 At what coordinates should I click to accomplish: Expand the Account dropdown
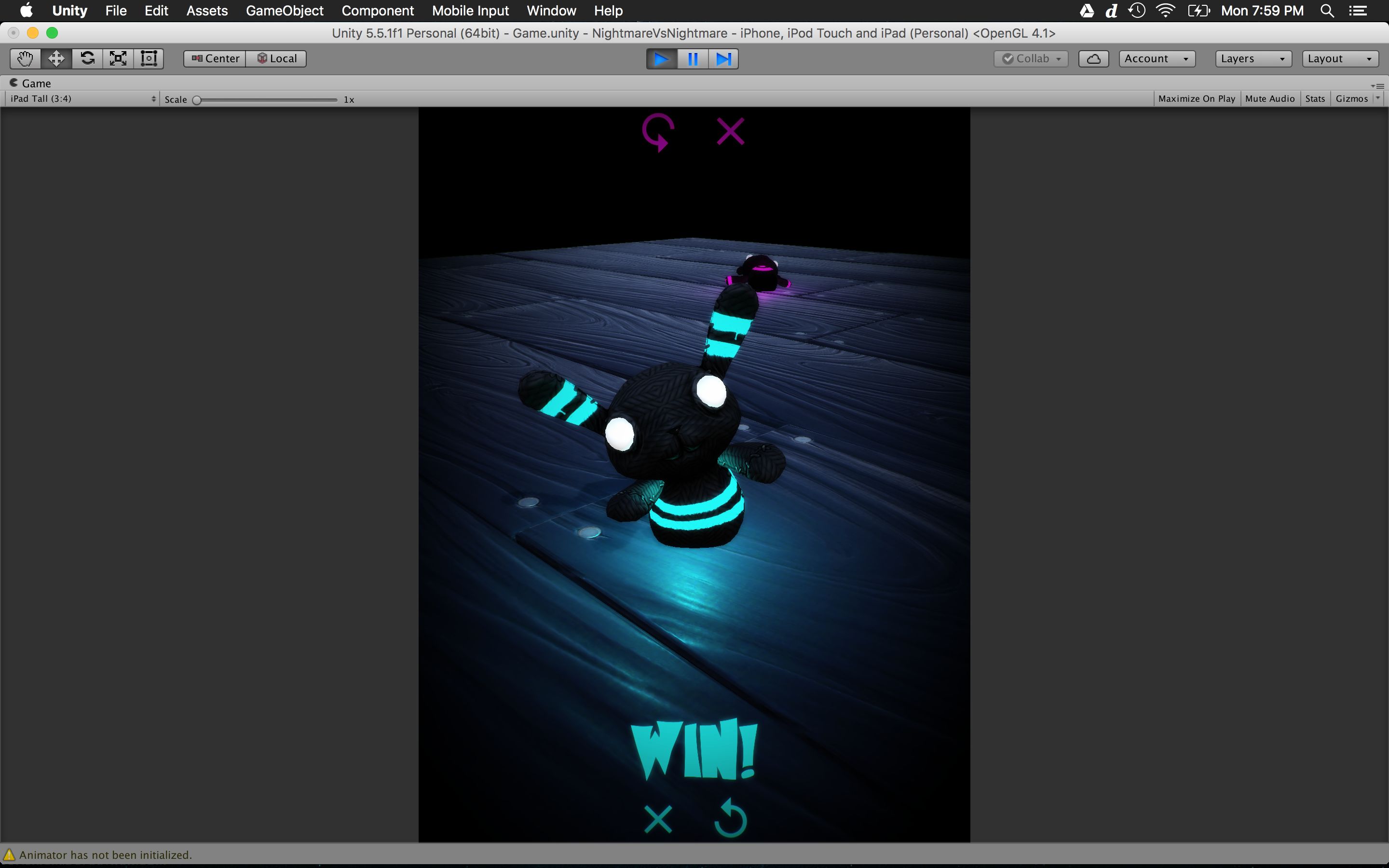[x=1157, y=58]
